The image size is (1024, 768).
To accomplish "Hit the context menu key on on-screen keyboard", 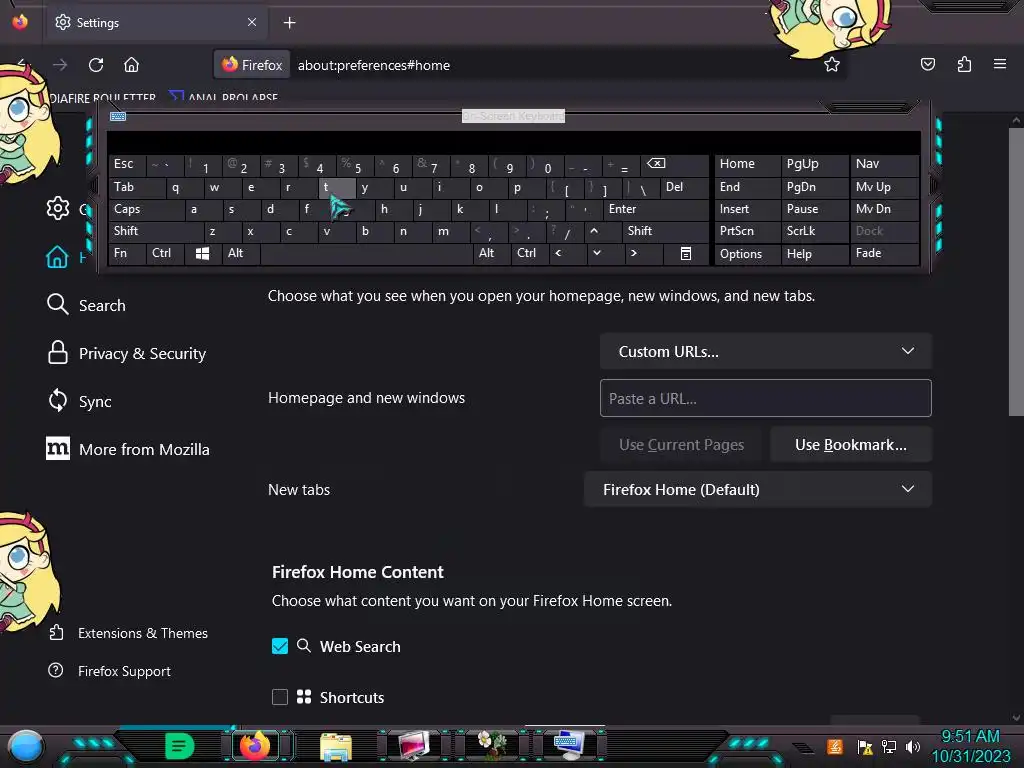I will [685, 253].
